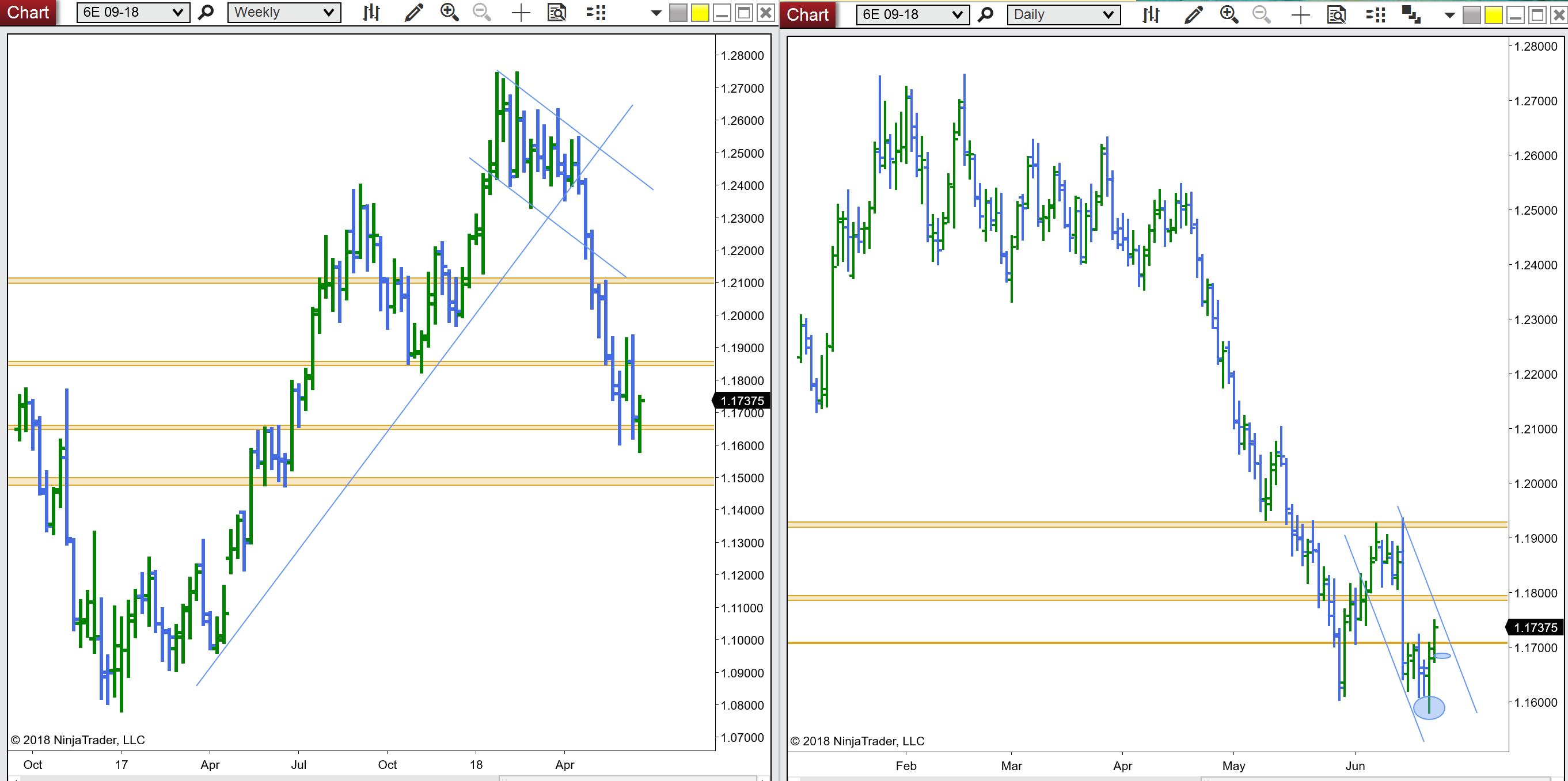
Task: Open the 6E 09-18 instrument dropdown in Weekly chart
Action: pyautogui.click(x=132, y=12)
